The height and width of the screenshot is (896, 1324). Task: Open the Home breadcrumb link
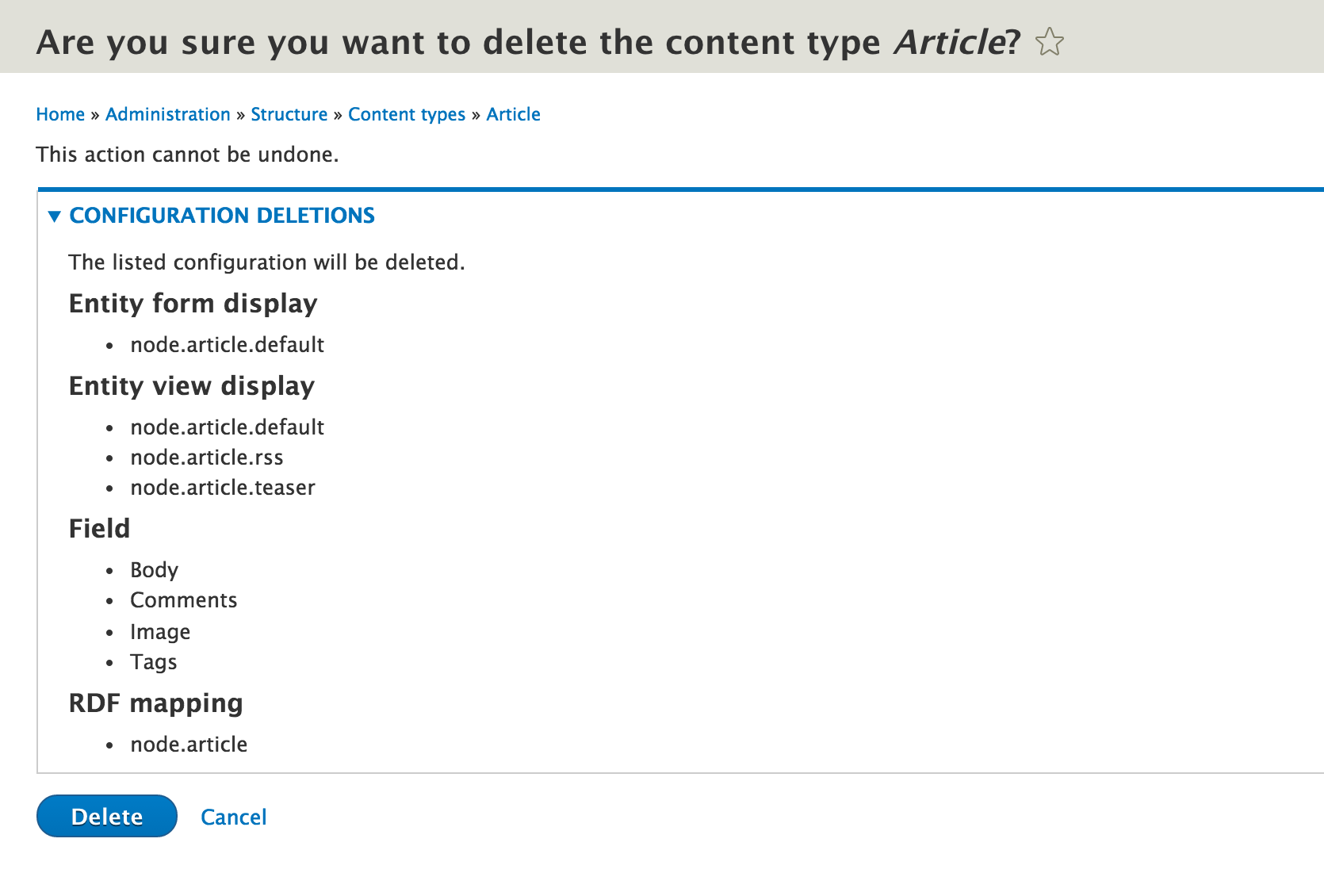pyautogui.click(x=60, y=114)
